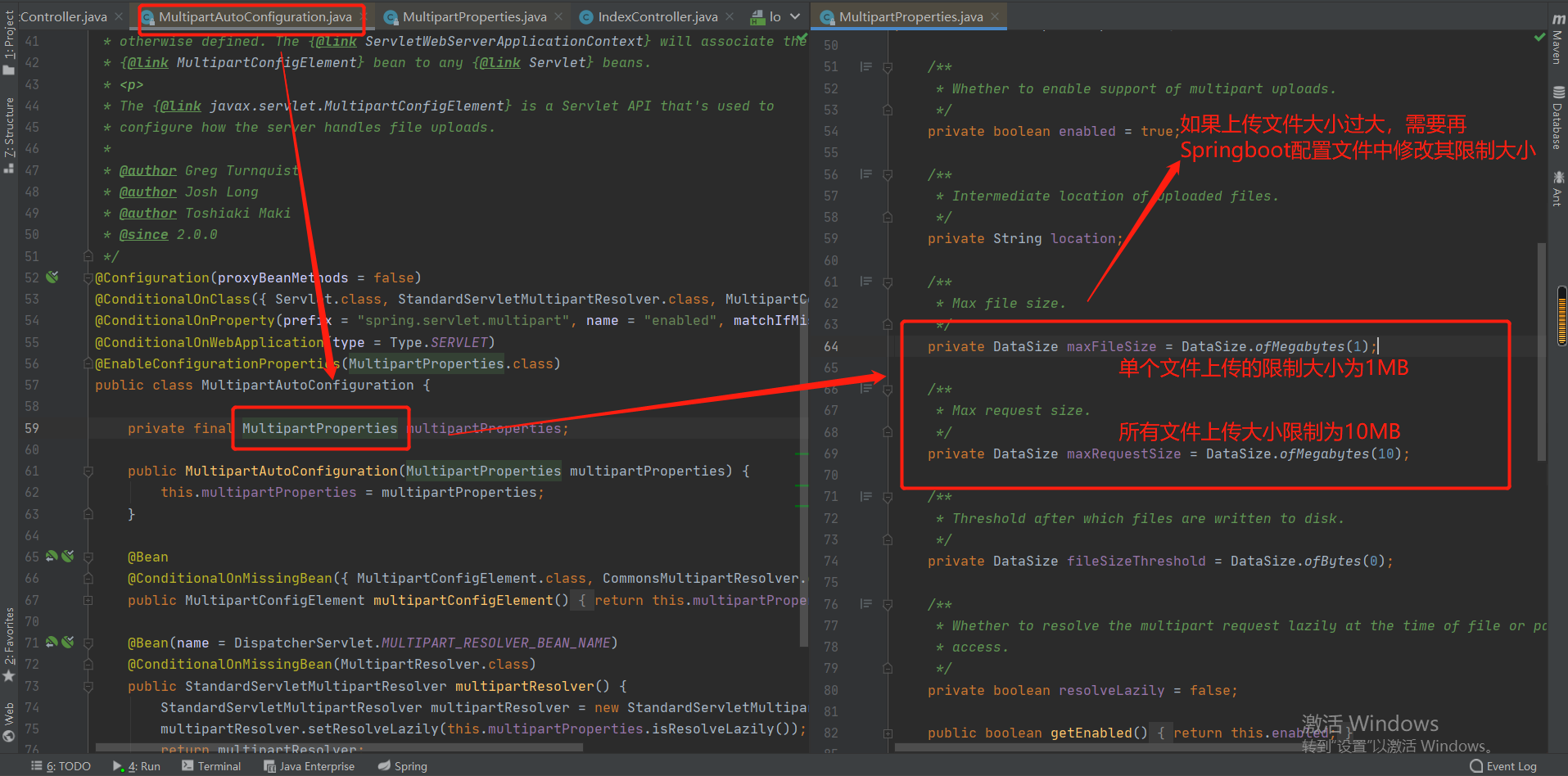
Task: Open the TODO tool window
Action: (x=61, y=766)
